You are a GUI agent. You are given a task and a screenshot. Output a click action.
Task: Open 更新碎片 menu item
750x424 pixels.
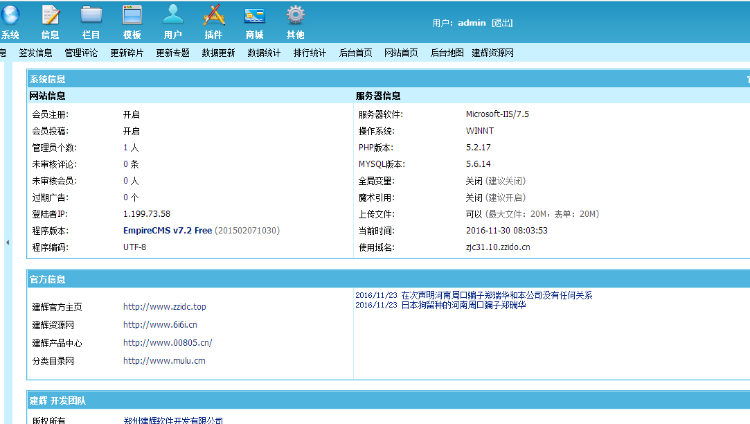(x=127, y=53)
